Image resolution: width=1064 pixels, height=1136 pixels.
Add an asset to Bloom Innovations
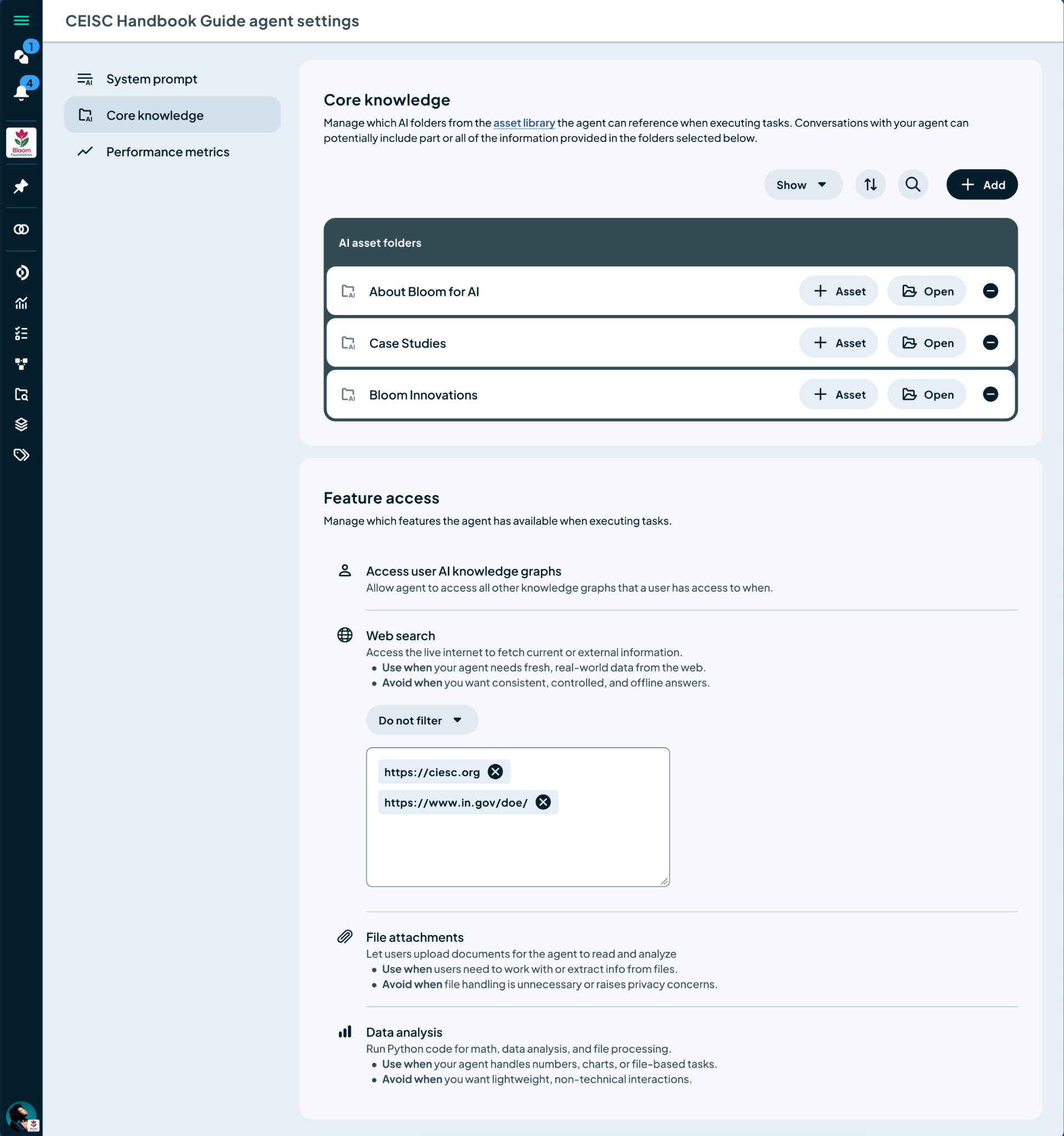pos(838,394)
